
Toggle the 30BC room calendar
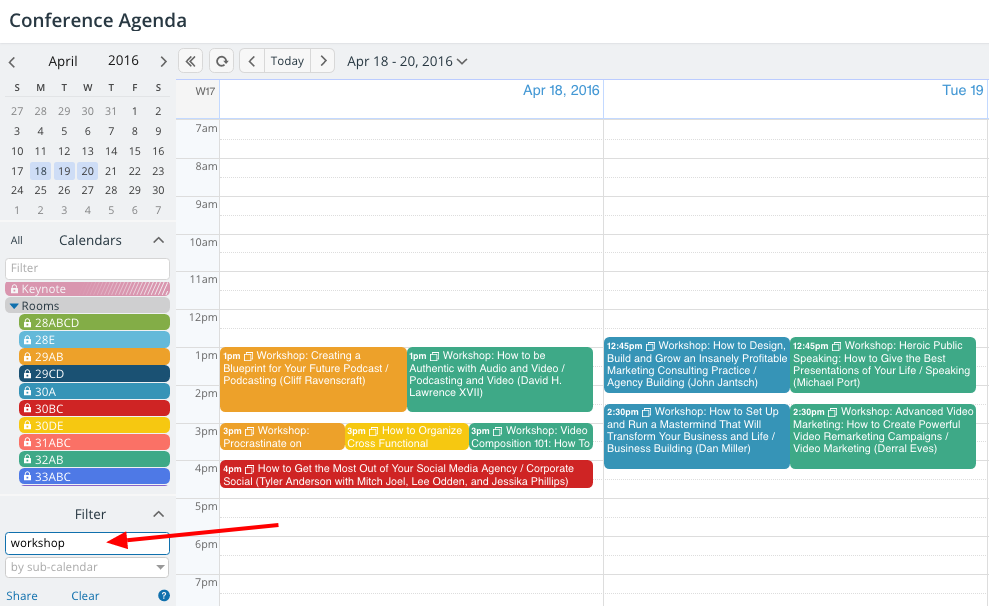(x=95, y=408)
